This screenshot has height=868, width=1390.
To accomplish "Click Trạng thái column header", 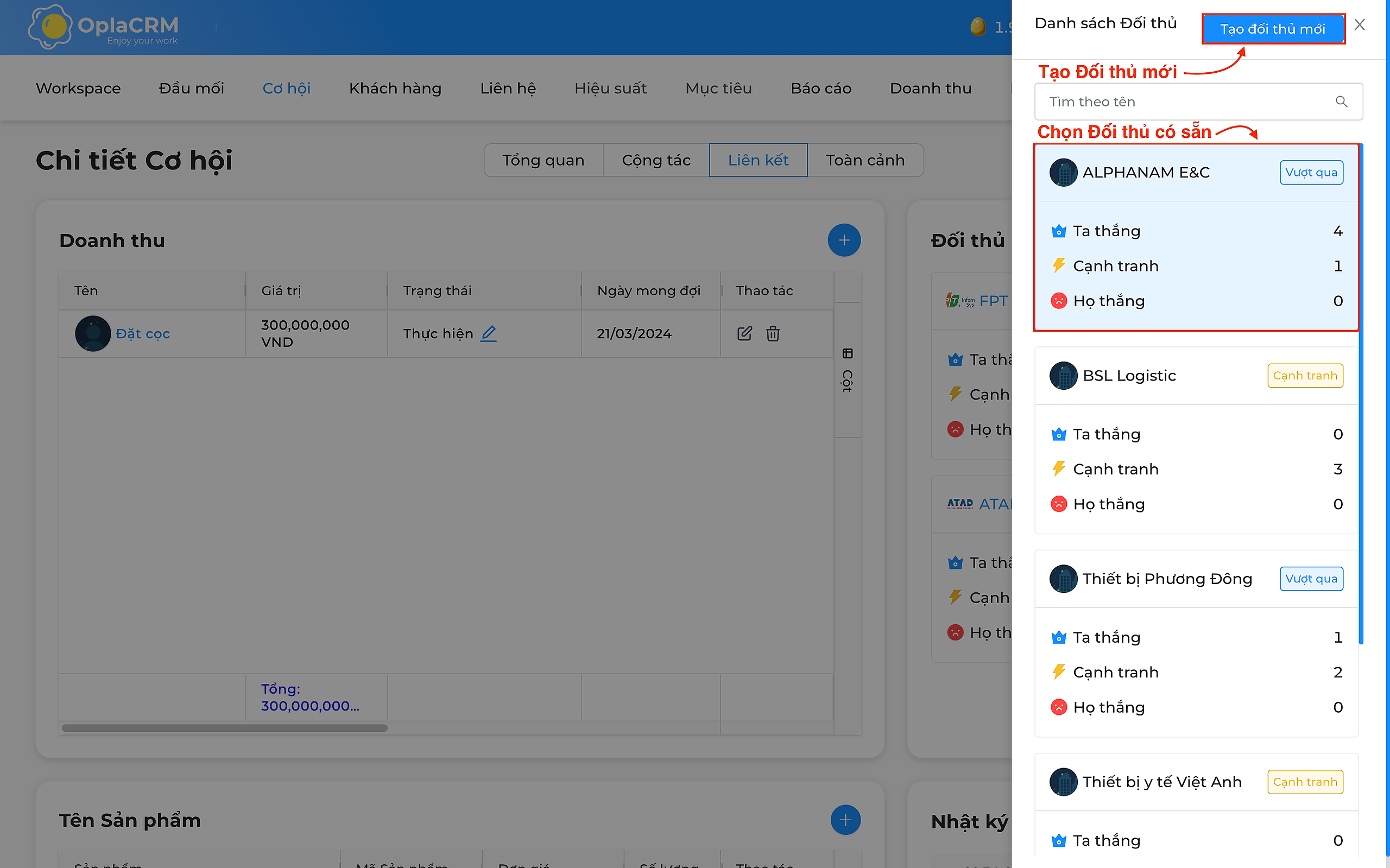I will pos(484,291).
